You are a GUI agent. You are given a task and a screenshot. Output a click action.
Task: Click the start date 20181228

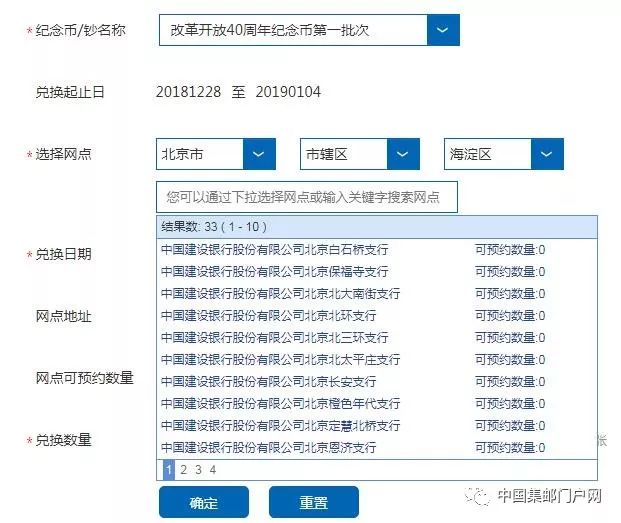[x=188, y=92]
